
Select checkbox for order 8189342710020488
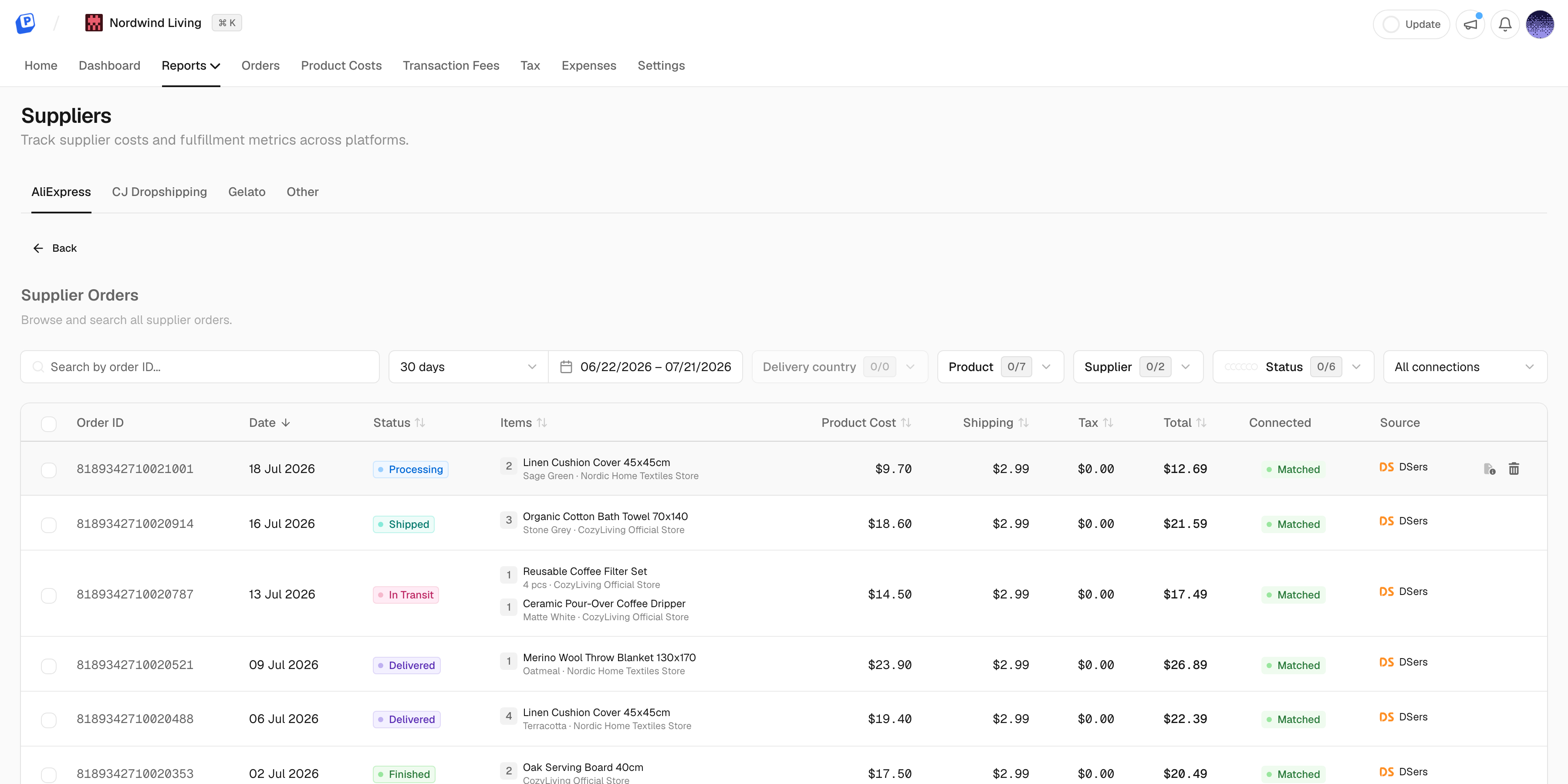coord(49,720)
